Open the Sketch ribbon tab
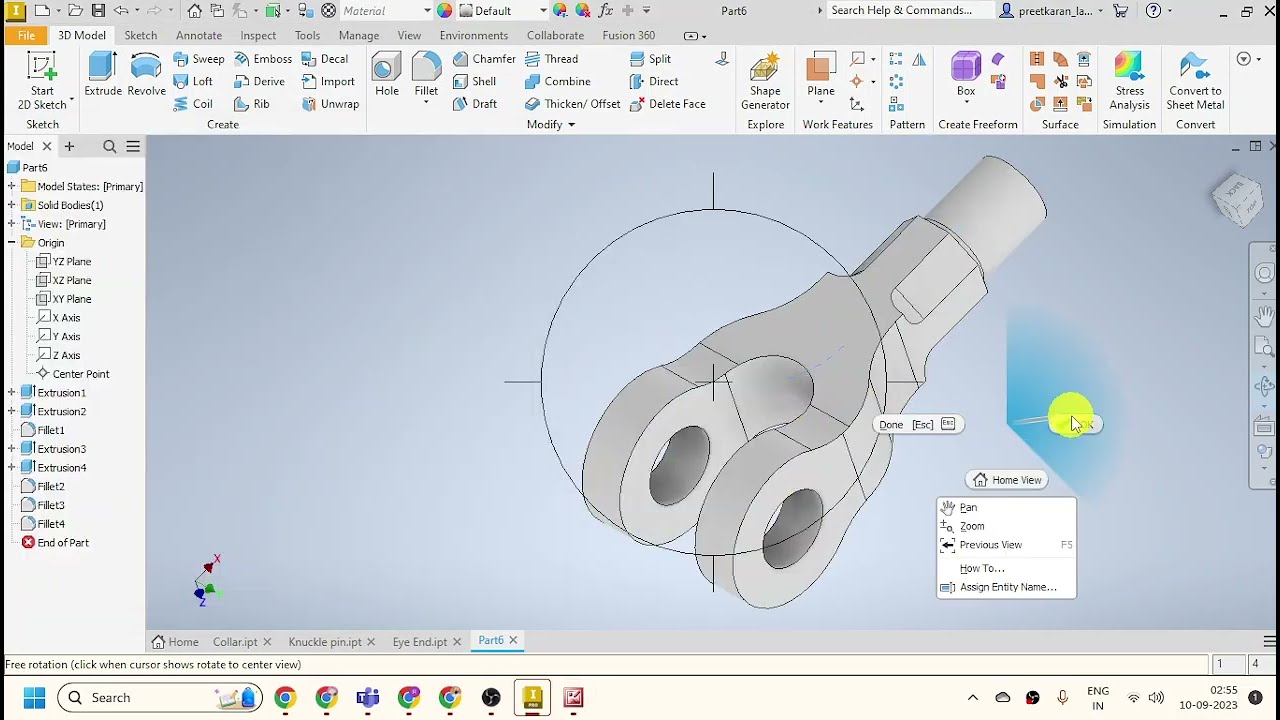The width and height of the screenshot is (1280, 720). click(x=140, y=35)
